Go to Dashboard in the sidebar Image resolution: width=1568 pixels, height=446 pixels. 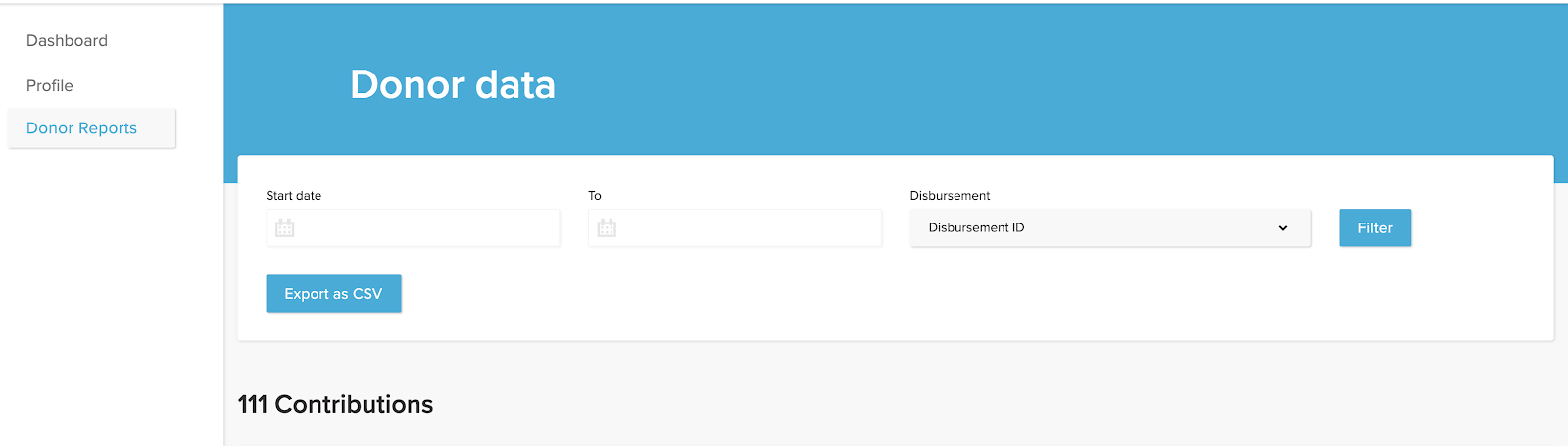coord(67,41)
